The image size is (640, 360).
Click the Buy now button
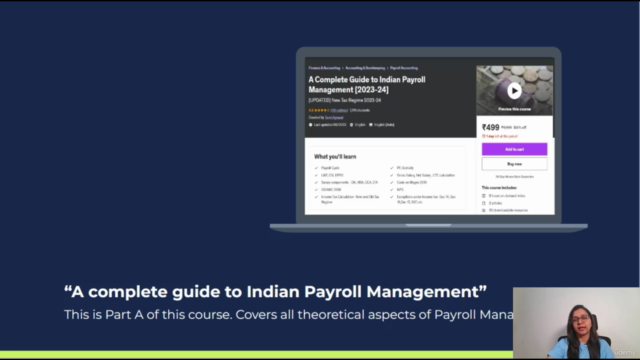[x=514, y=164]
